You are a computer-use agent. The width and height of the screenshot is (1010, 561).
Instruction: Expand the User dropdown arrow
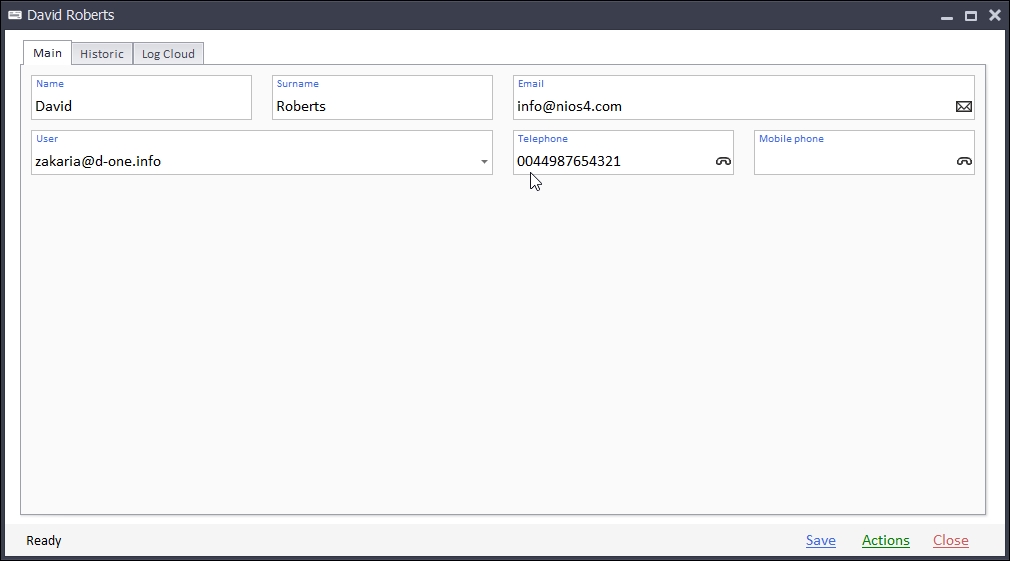(x=484, y=162)
